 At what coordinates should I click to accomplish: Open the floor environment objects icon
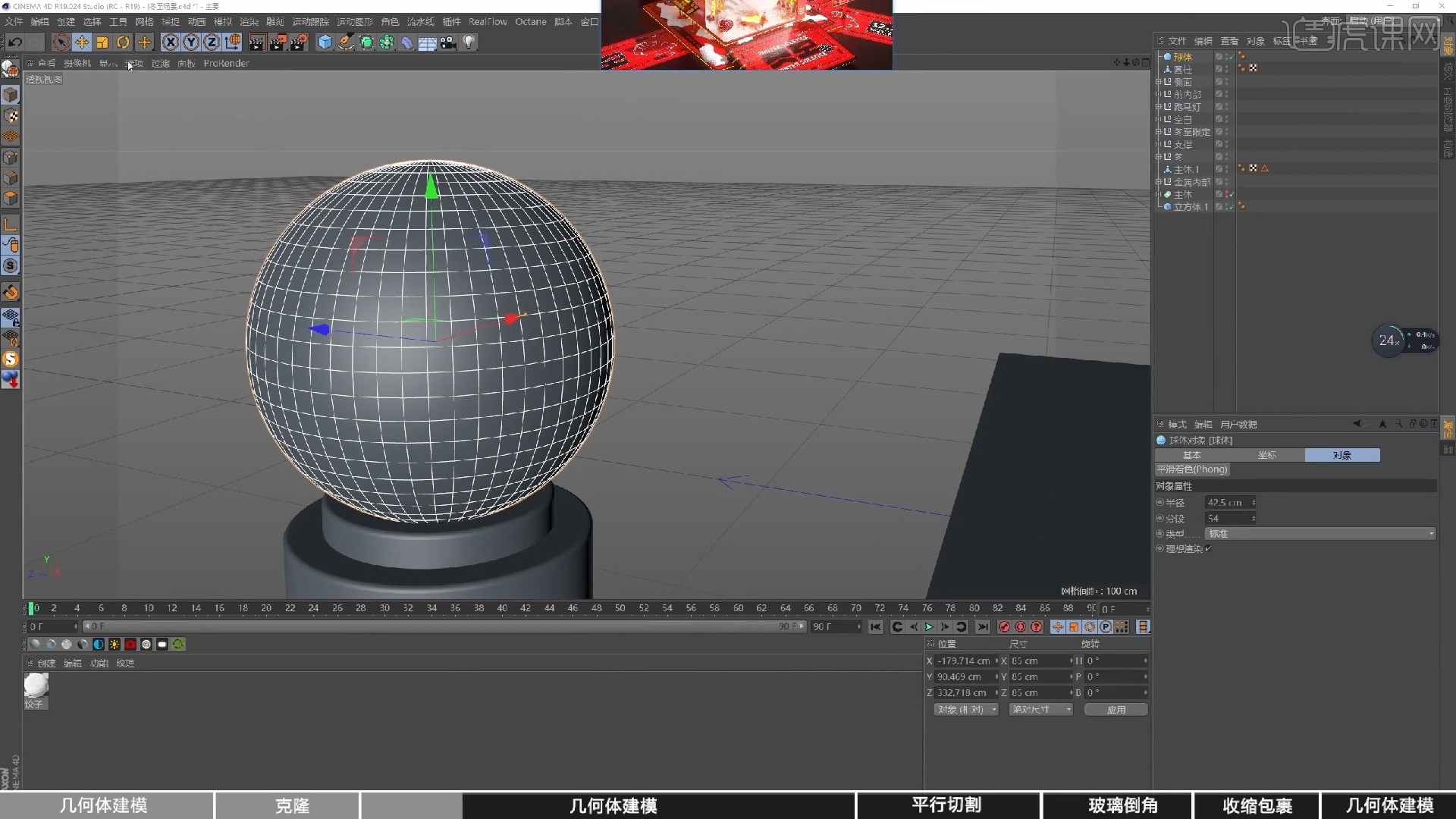pos(428,42)
